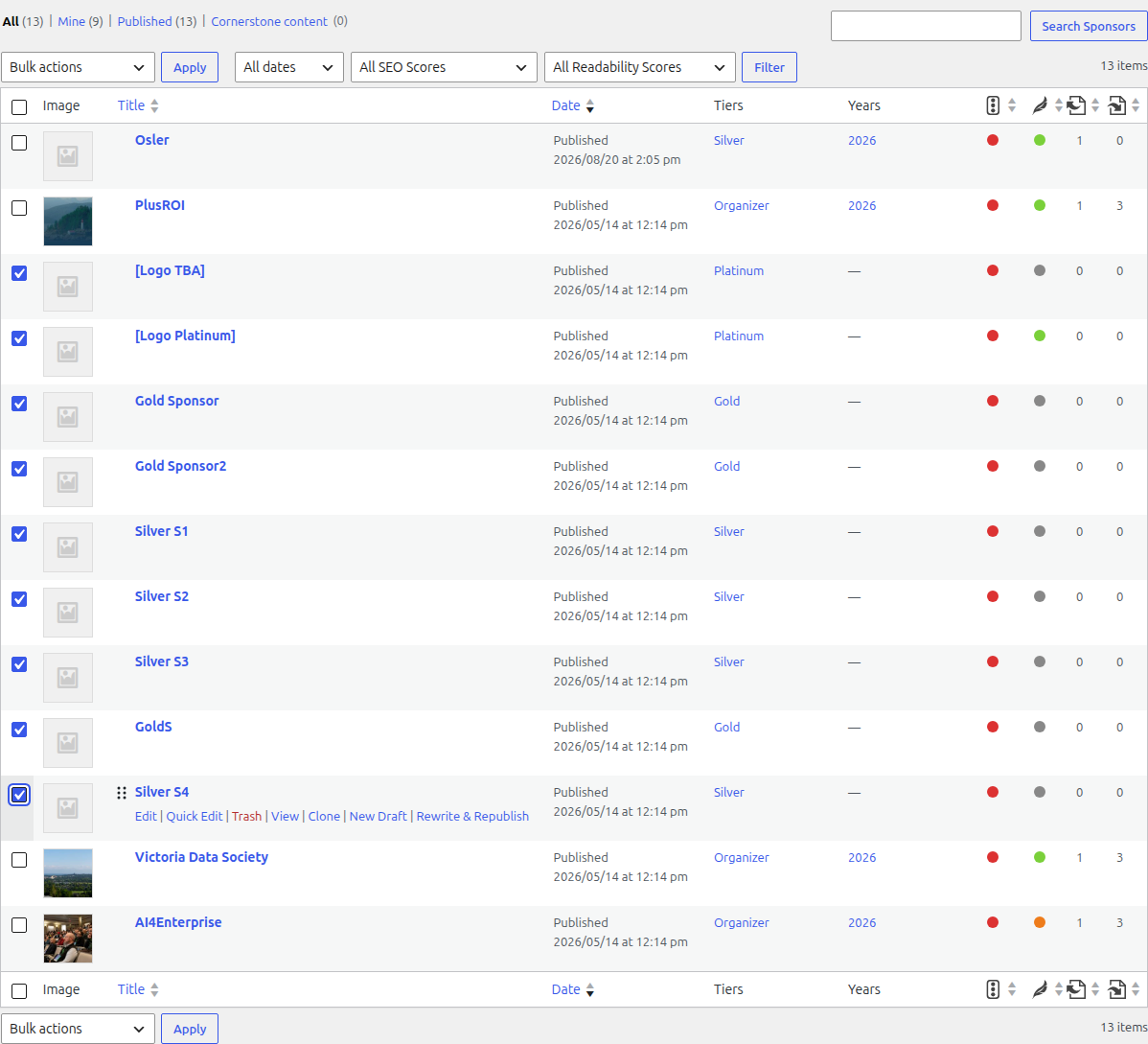Toggle the select-all checkbox in table header
1148x1044 pixels.
[x=19, y=107]
